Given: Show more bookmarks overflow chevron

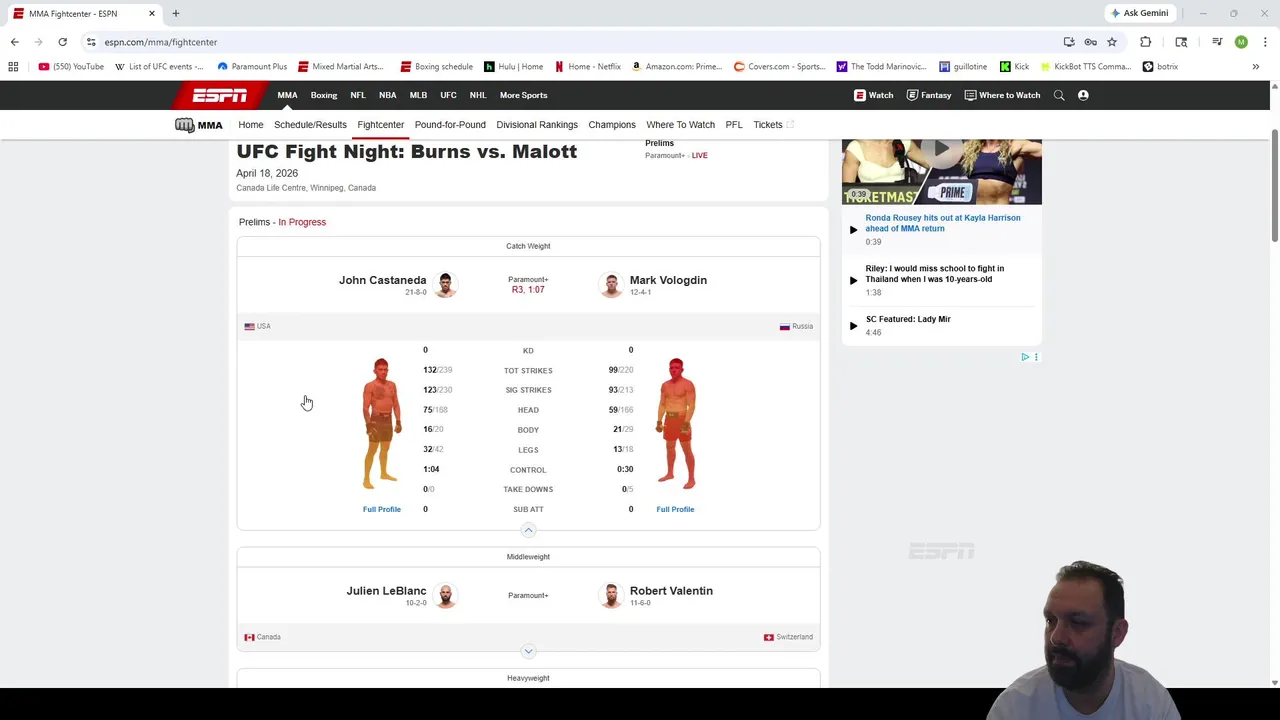Looking at the screenshot, I should 1255,67.
